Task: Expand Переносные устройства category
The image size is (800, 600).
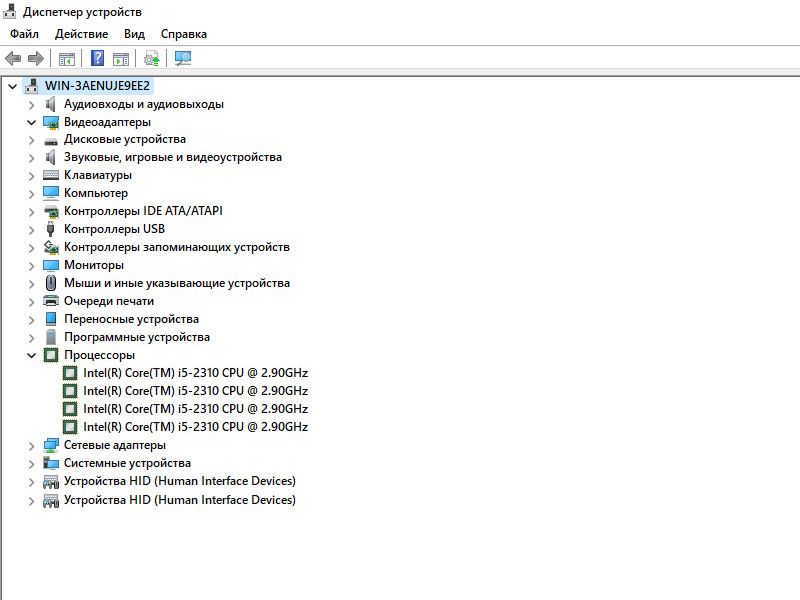Action: click(x=32, y=320)
